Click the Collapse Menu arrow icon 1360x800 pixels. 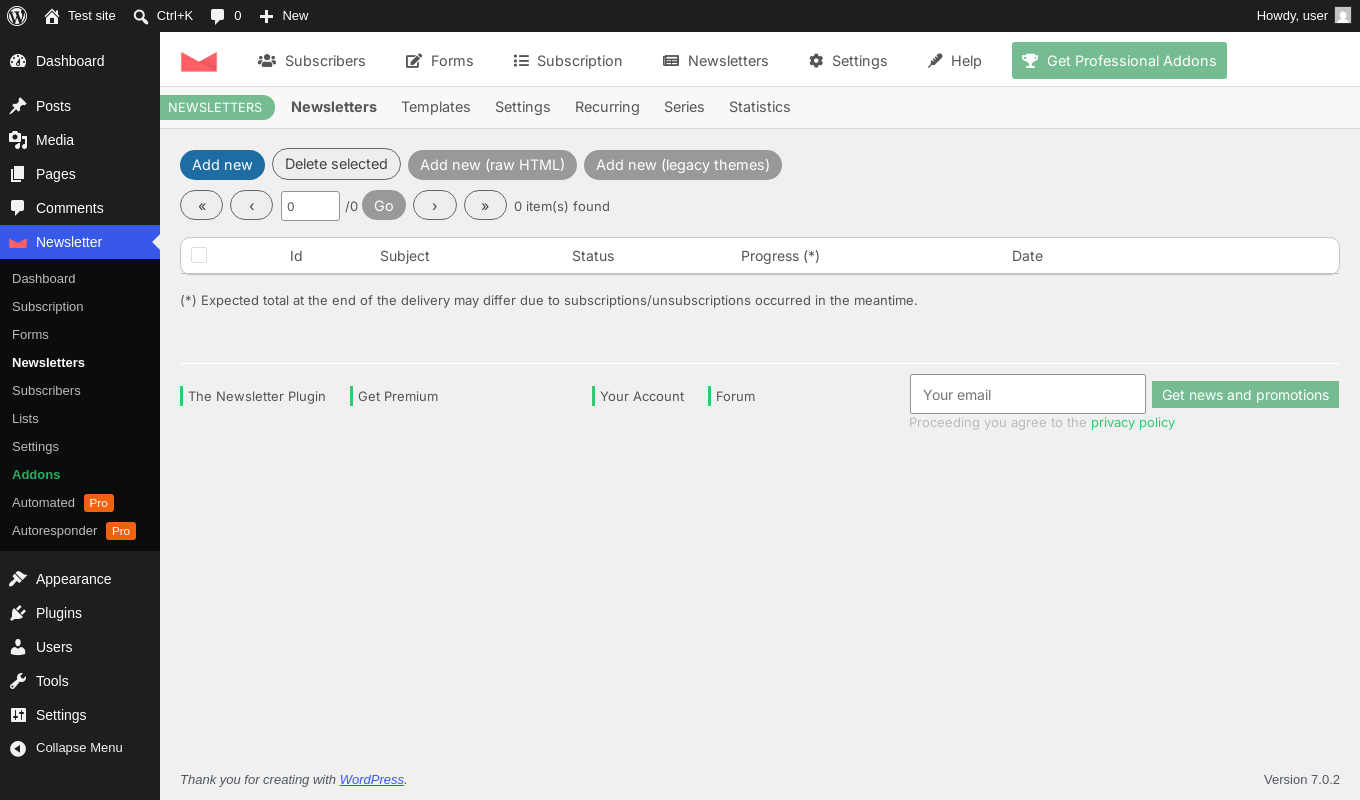point(18,748)
